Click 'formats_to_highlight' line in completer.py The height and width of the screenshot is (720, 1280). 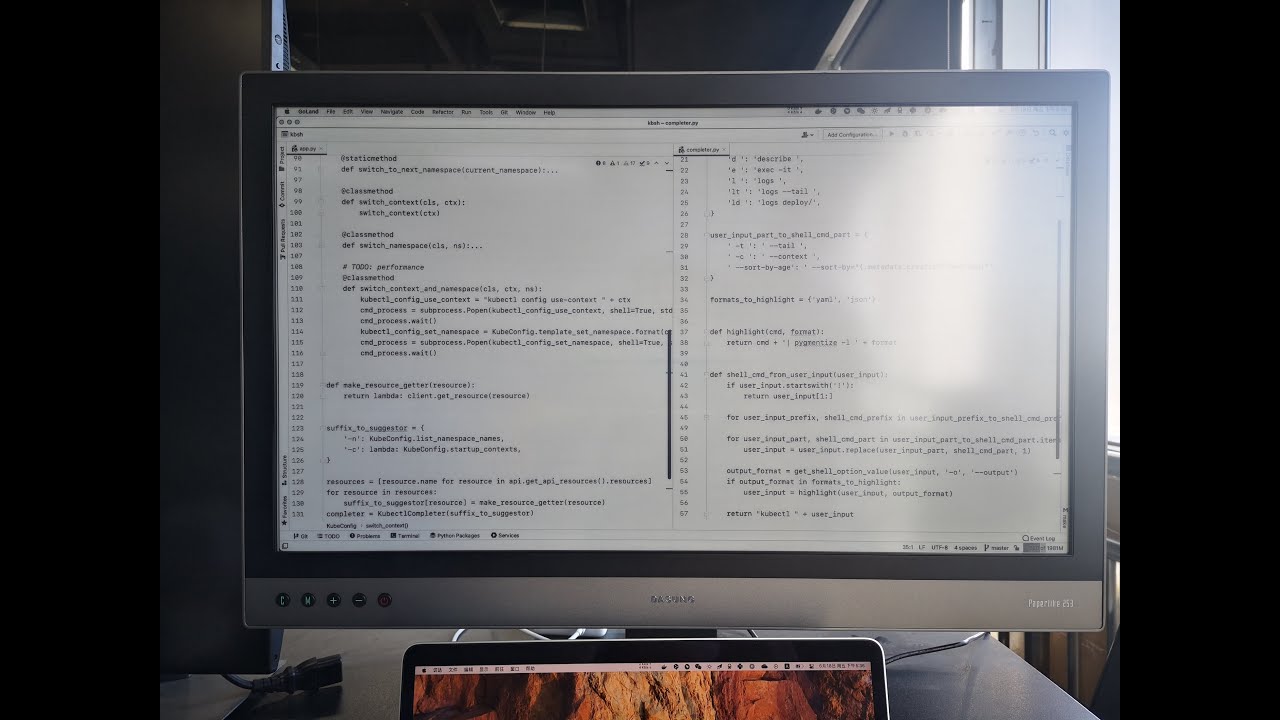point(793,299)
